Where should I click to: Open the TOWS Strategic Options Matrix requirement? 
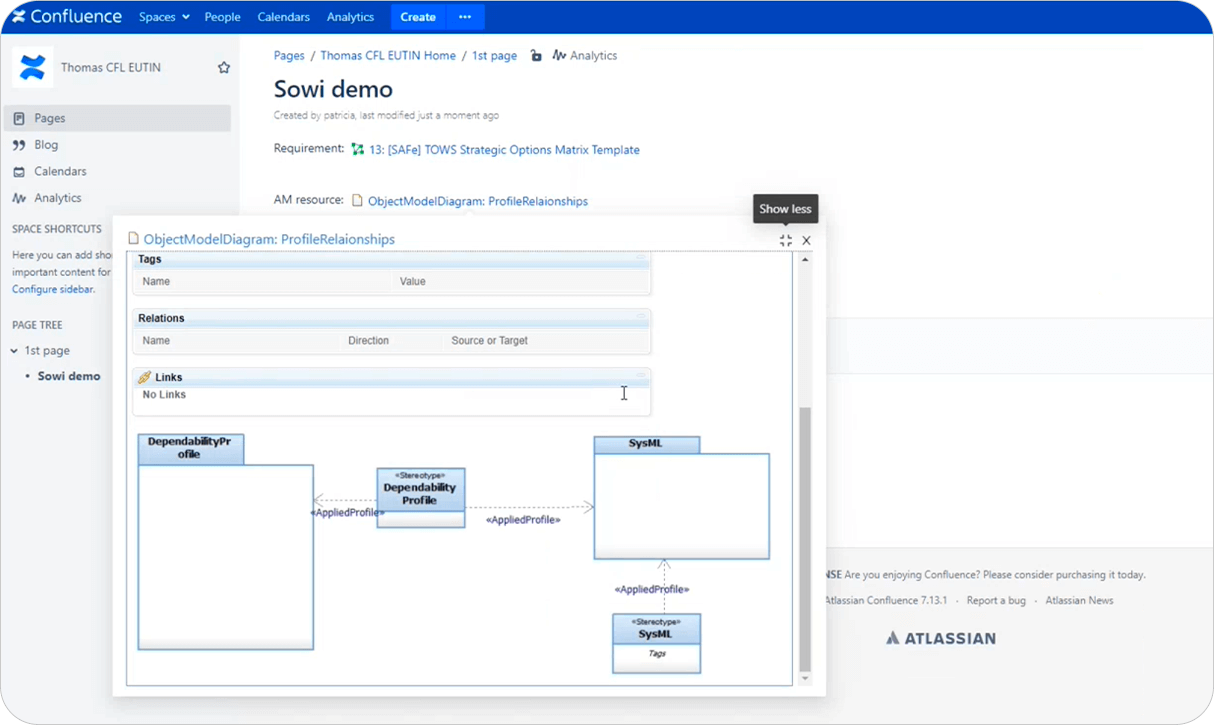tap(504, 150)
